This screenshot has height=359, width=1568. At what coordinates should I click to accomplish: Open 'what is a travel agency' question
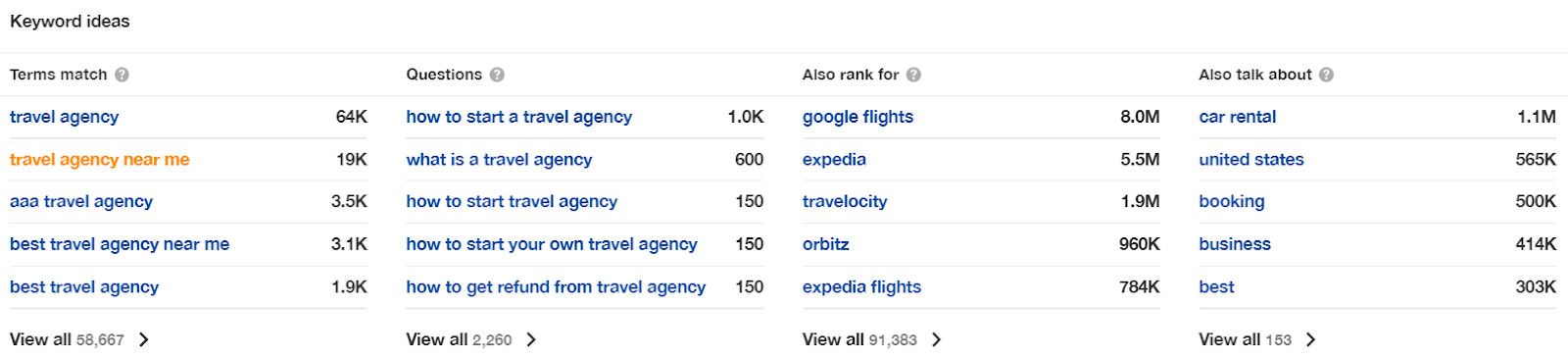[x=499, y=159]
